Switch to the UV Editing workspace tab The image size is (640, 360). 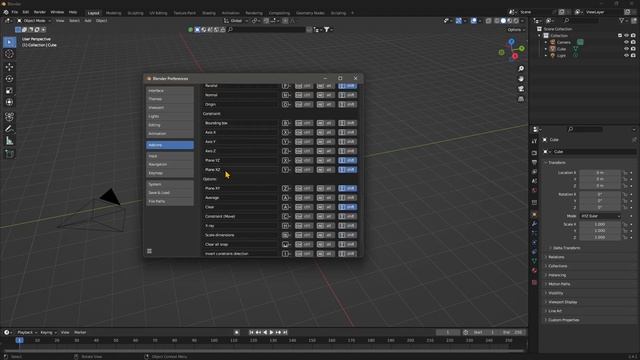(x=158, y=13)
